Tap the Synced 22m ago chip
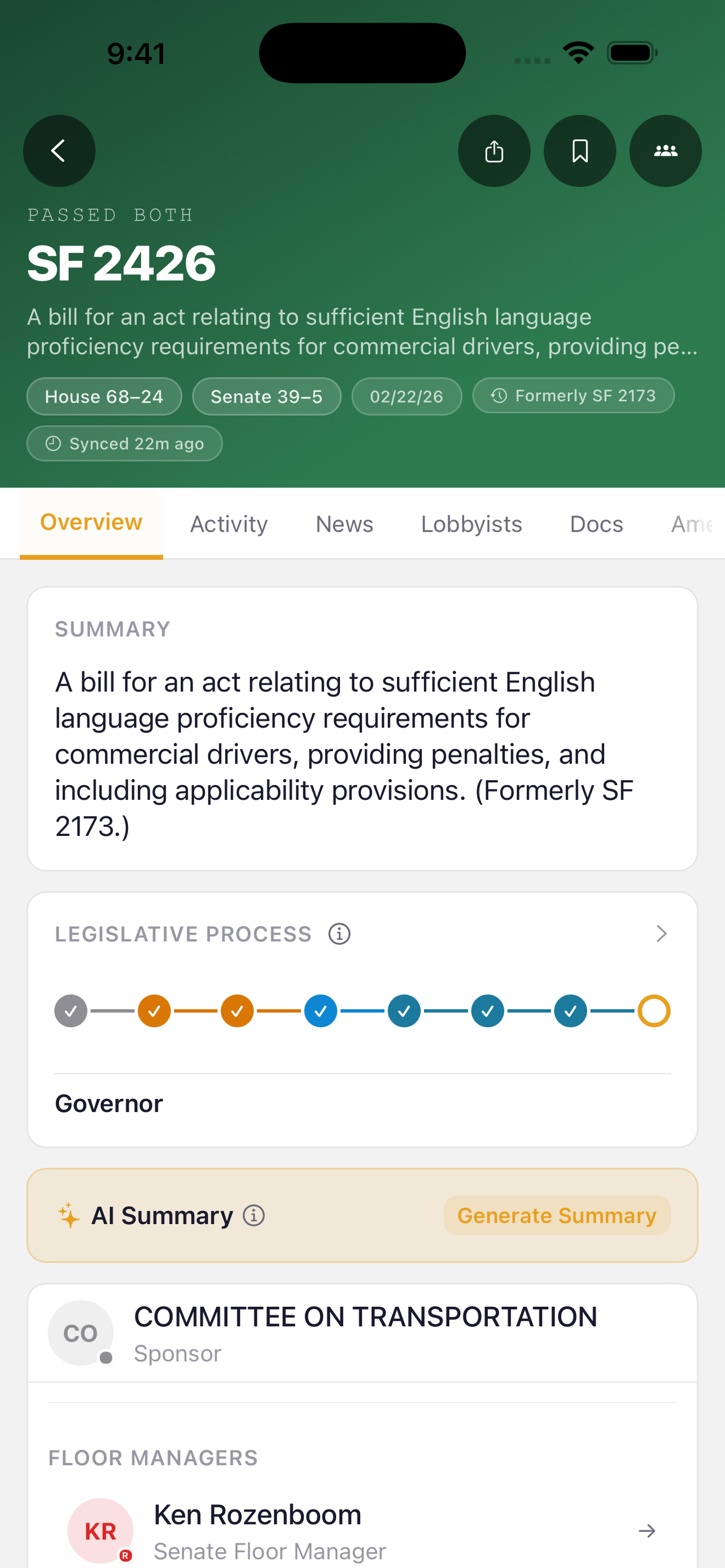The image size is (725, 1568). (x=124, y=443)
